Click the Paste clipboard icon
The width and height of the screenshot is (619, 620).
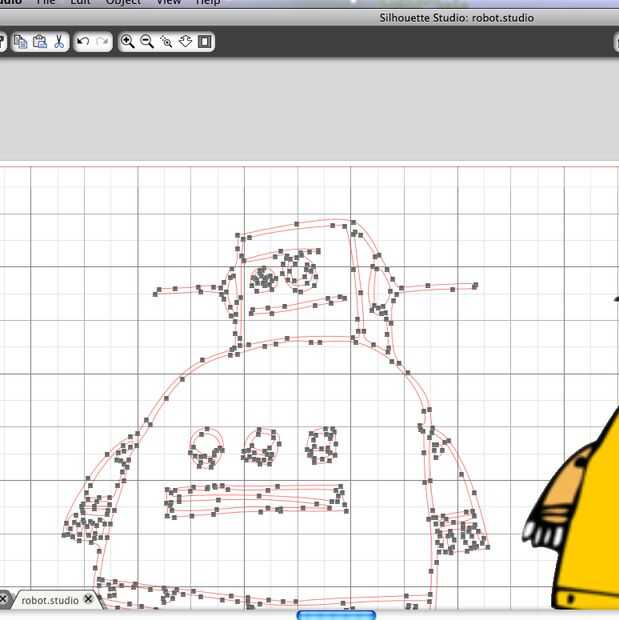click(x=40, y=41)
